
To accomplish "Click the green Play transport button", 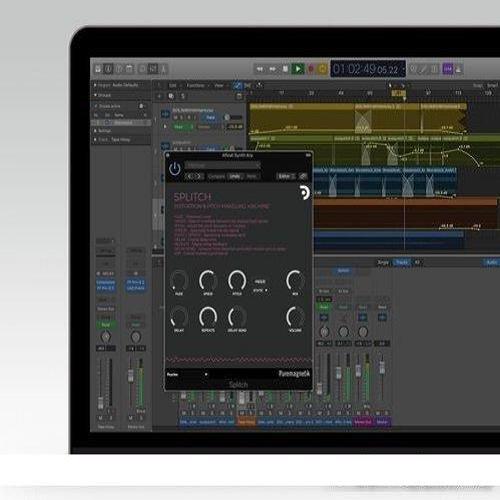I will pos(298,69).
